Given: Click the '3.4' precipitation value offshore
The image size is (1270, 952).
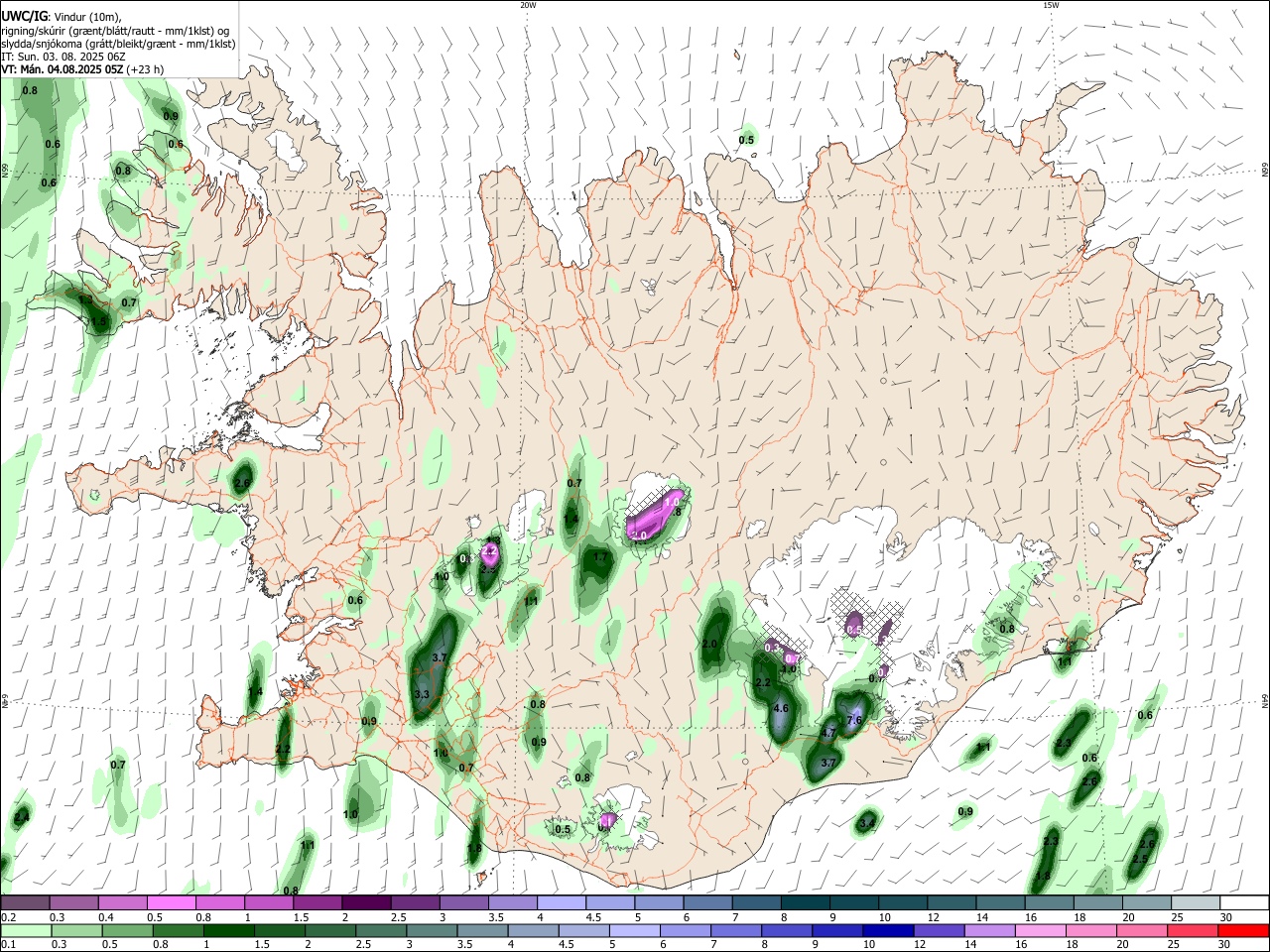Looking at the screenshot, I should click(x=867, y=823).
